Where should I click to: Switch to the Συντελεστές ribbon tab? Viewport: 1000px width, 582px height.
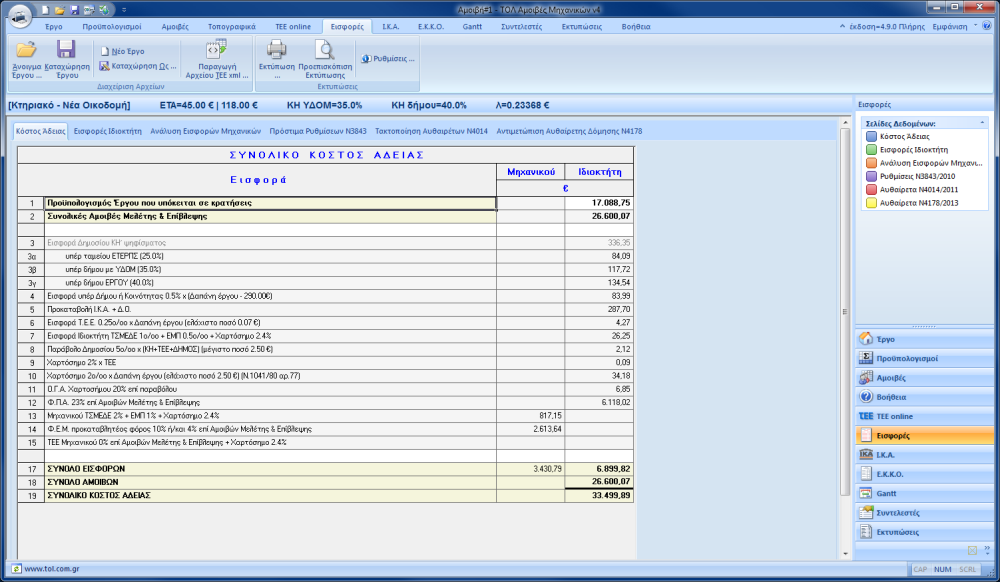coord(521,27)
